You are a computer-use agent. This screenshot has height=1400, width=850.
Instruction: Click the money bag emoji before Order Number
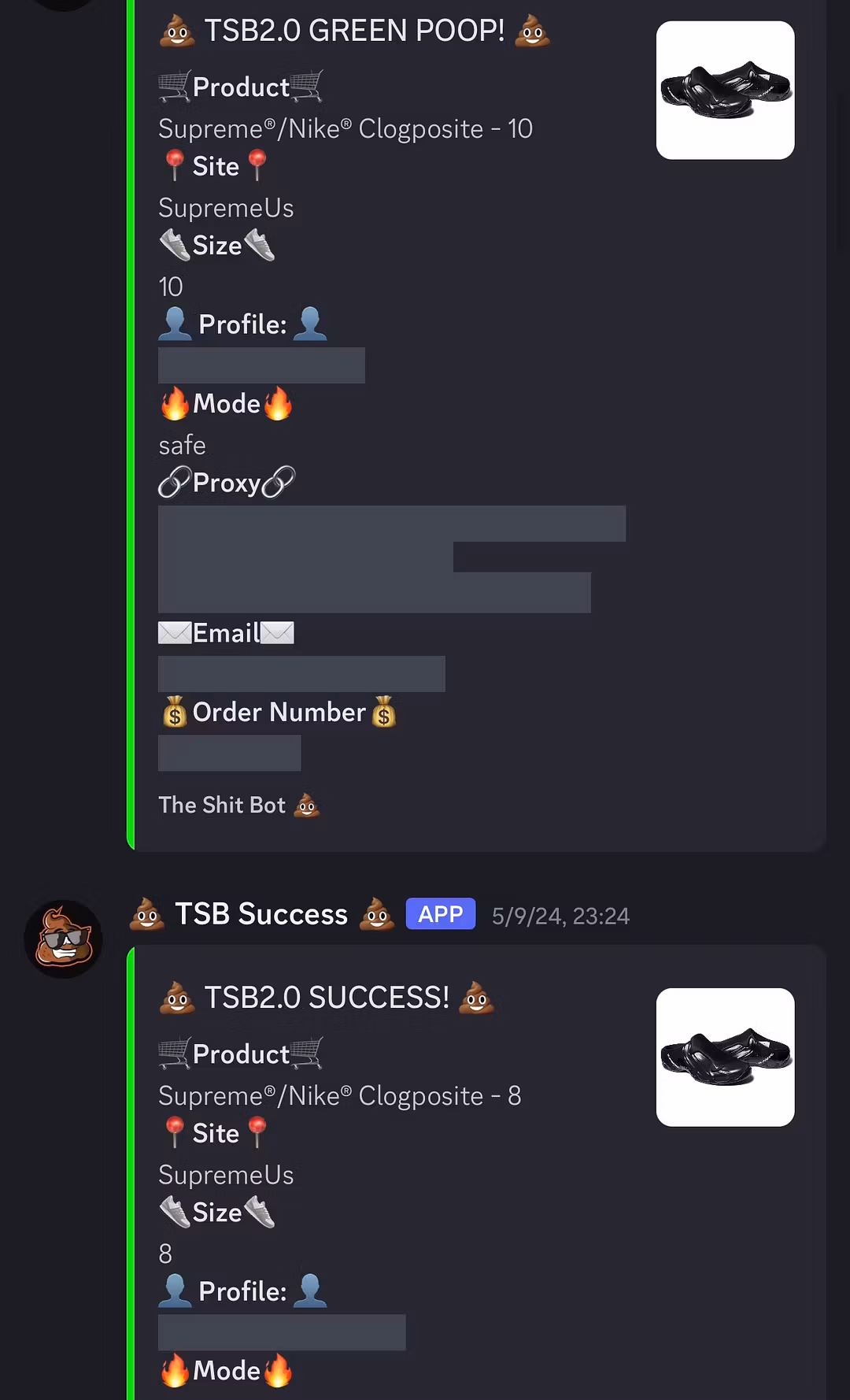(175, 712)
